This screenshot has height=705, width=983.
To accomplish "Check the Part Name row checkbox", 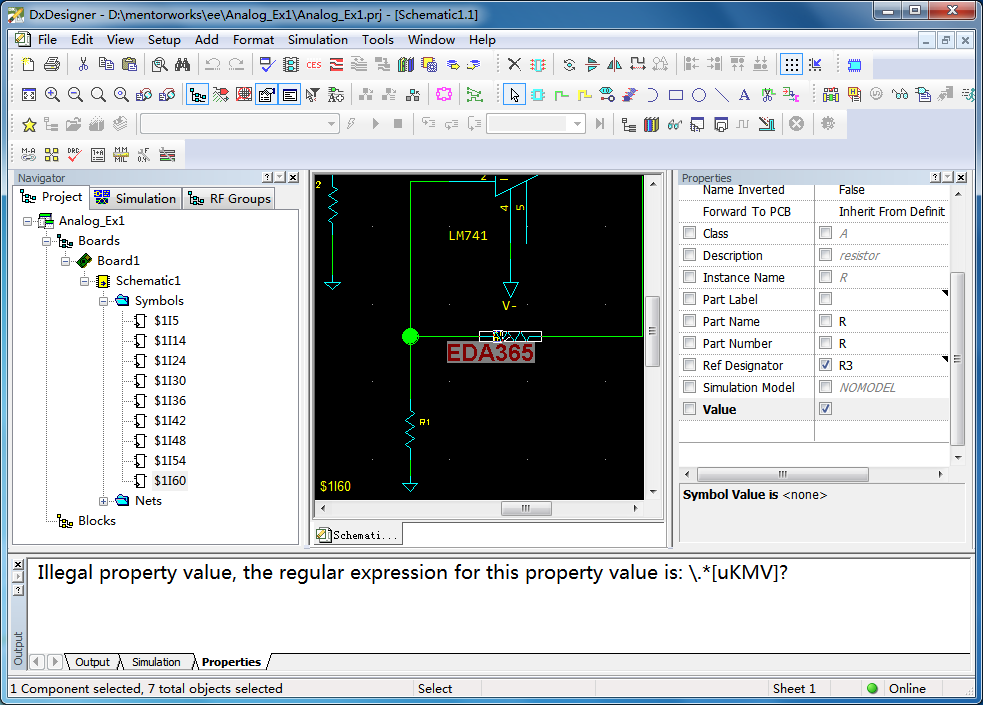I will pyautogui.click(x=689, y=321).
